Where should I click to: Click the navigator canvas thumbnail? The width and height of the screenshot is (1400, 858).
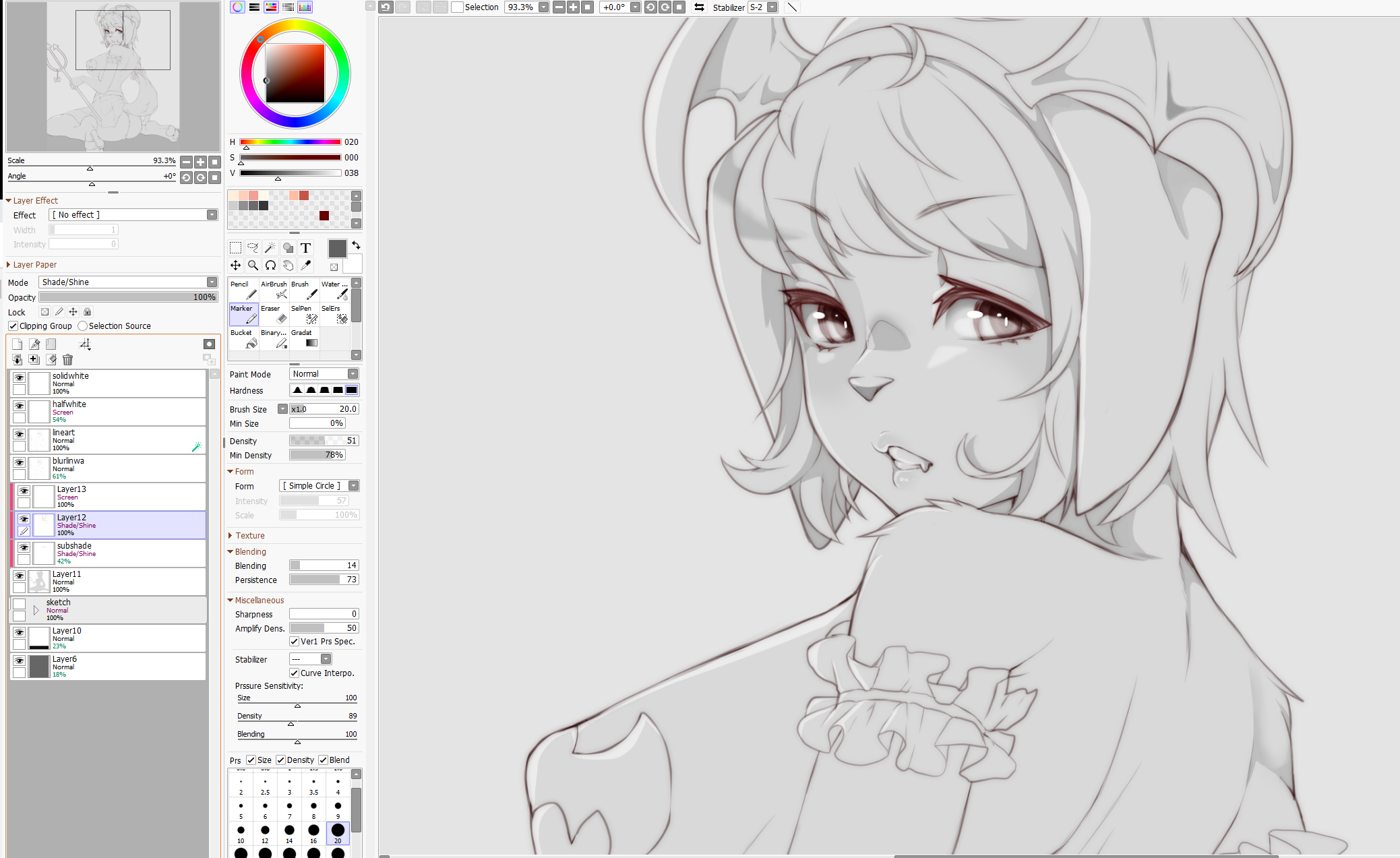(113, 76)
